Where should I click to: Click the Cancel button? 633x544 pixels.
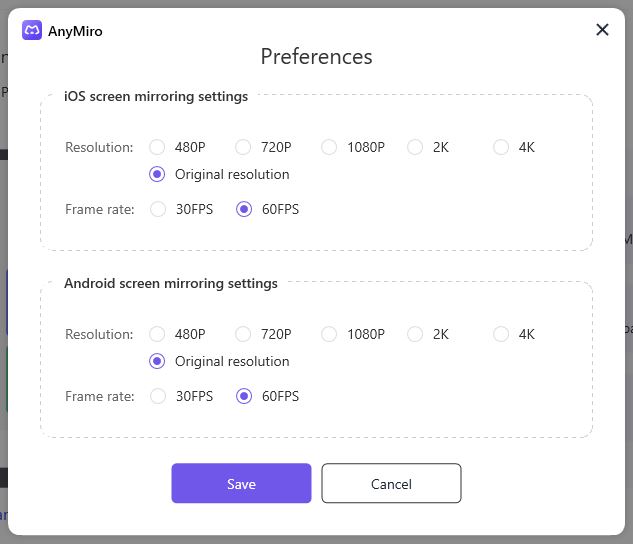click(x=391, y=483)
